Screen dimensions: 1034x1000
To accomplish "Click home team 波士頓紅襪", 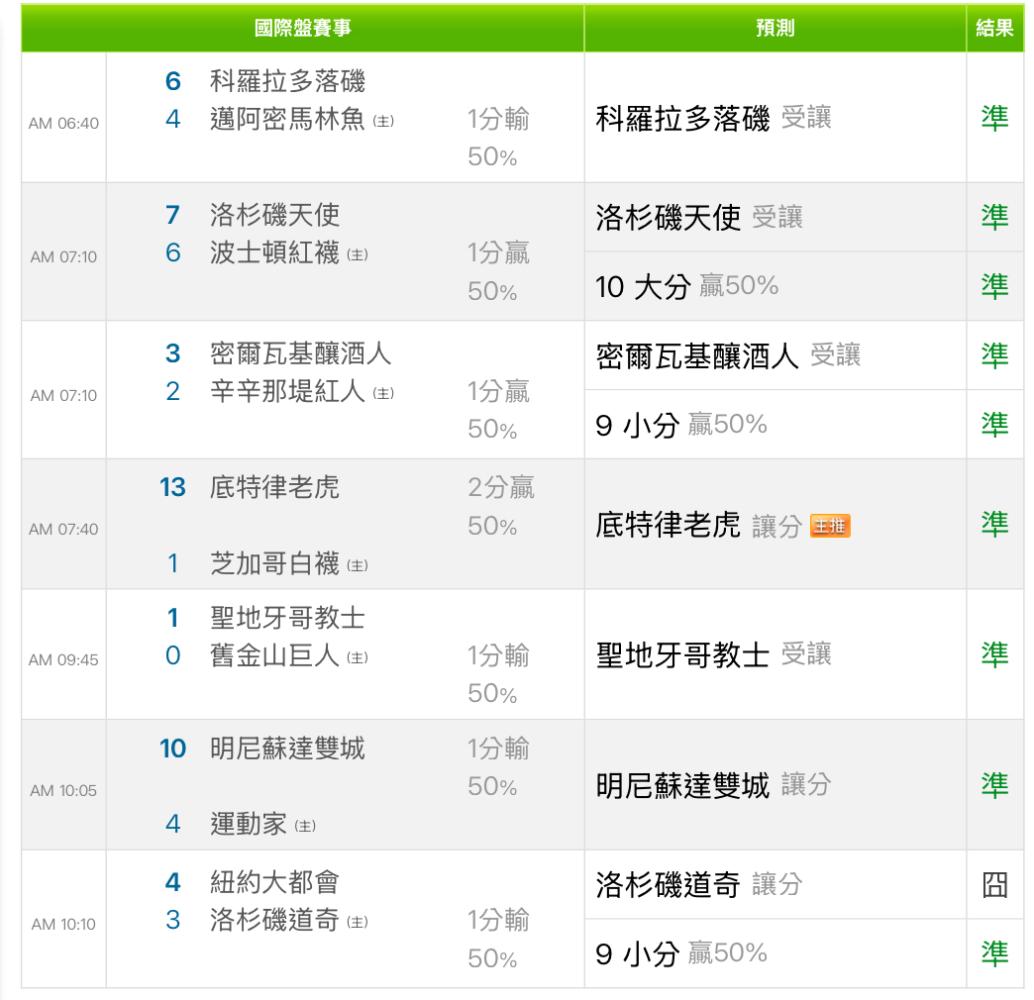I will point(274,253).
